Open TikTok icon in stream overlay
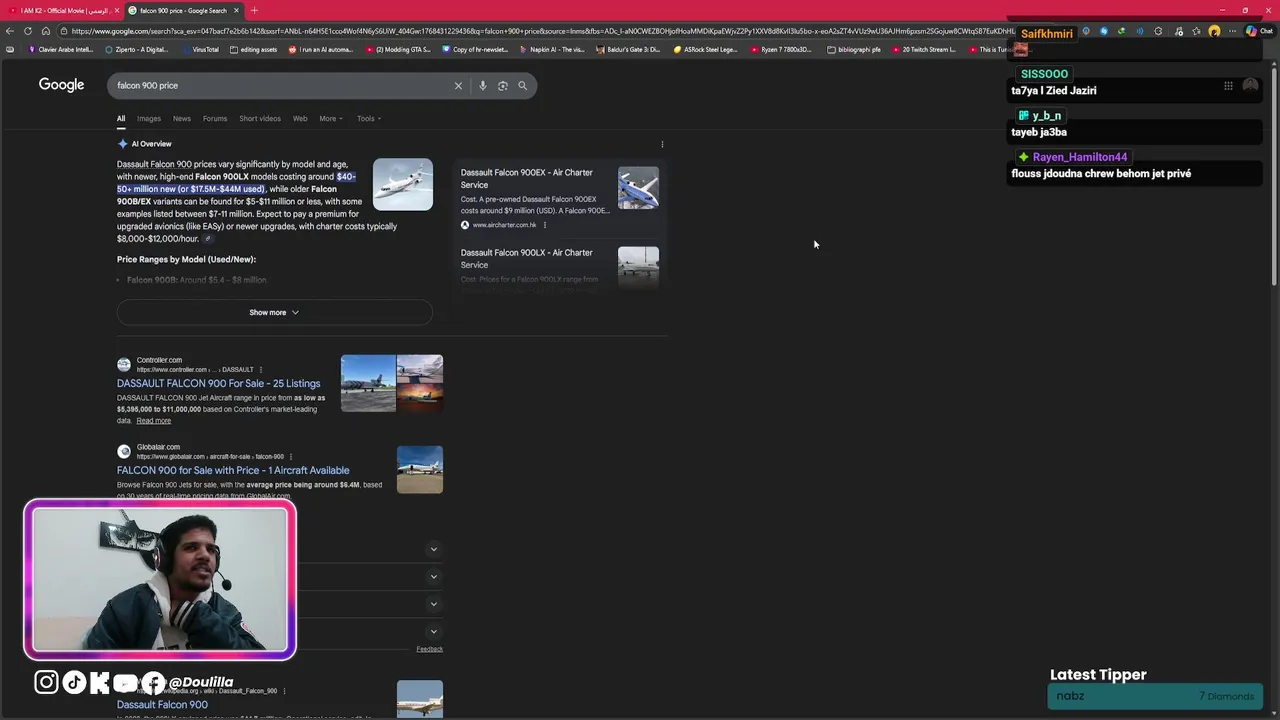This screenshot has width=1280, height=720. click(74, 682)
